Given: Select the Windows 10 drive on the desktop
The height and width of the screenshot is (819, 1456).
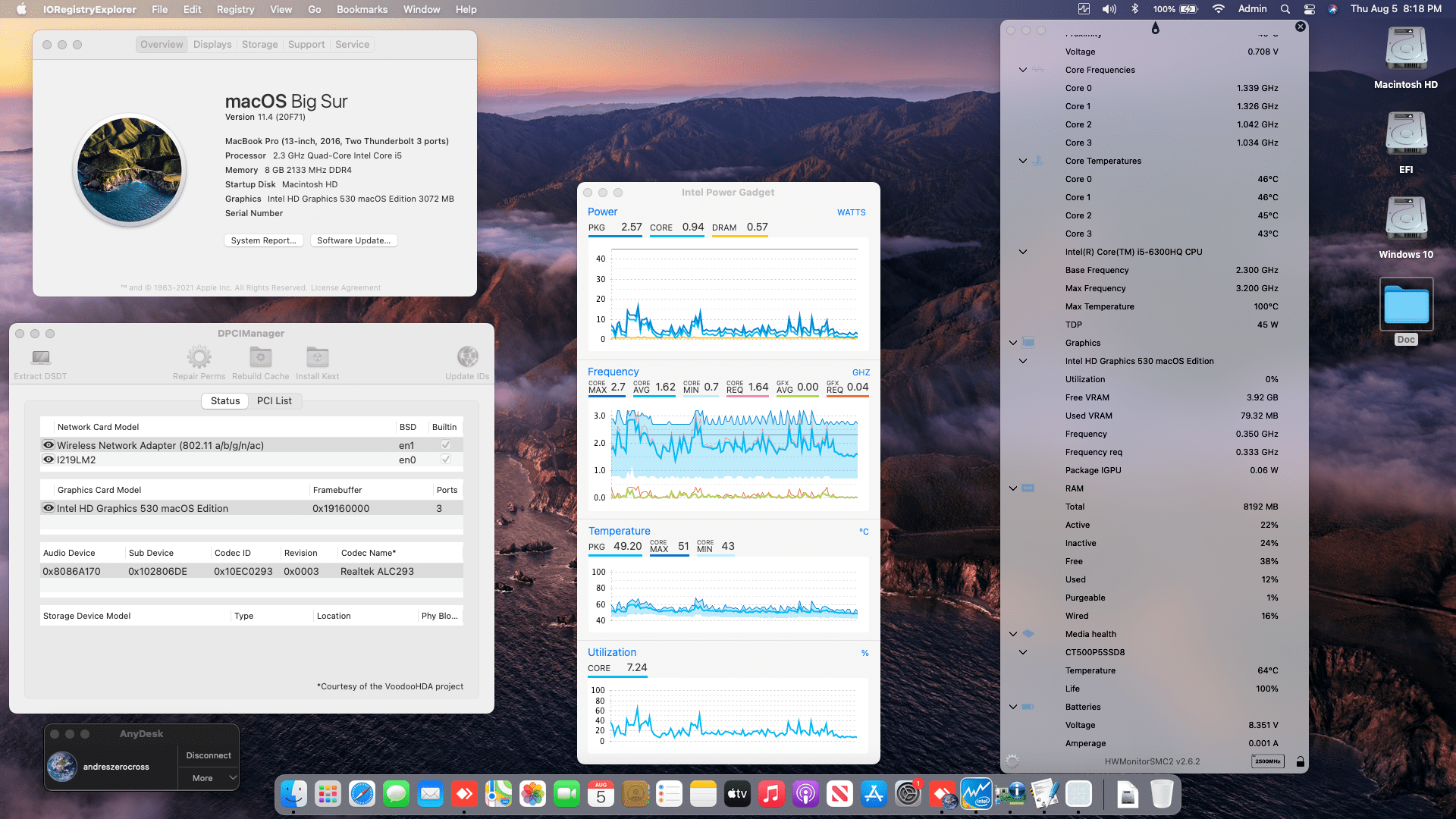Looking at the screenshot, I should click(x=1406, y=219).
